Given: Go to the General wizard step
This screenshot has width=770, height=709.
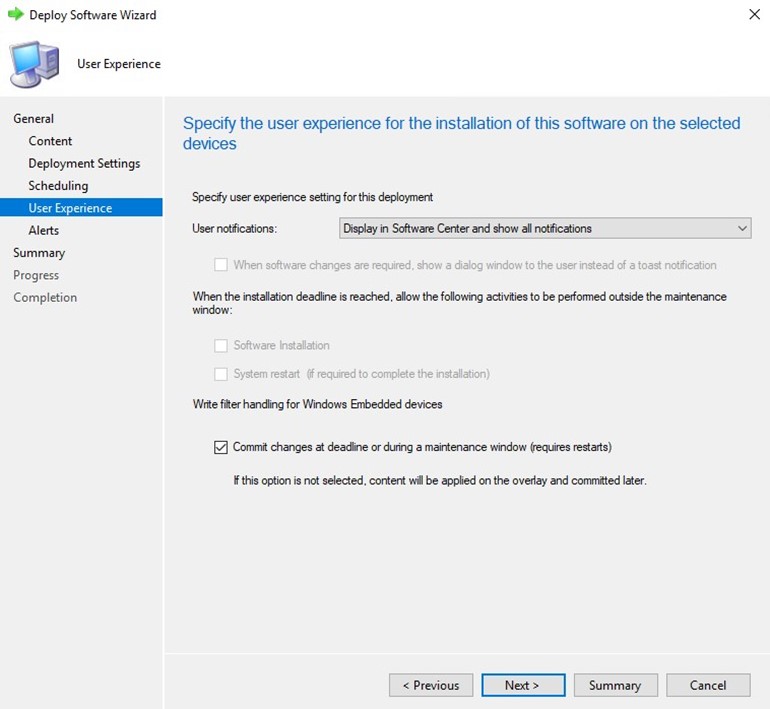Looking at the screenshot, I should click(x=33, y=119).
